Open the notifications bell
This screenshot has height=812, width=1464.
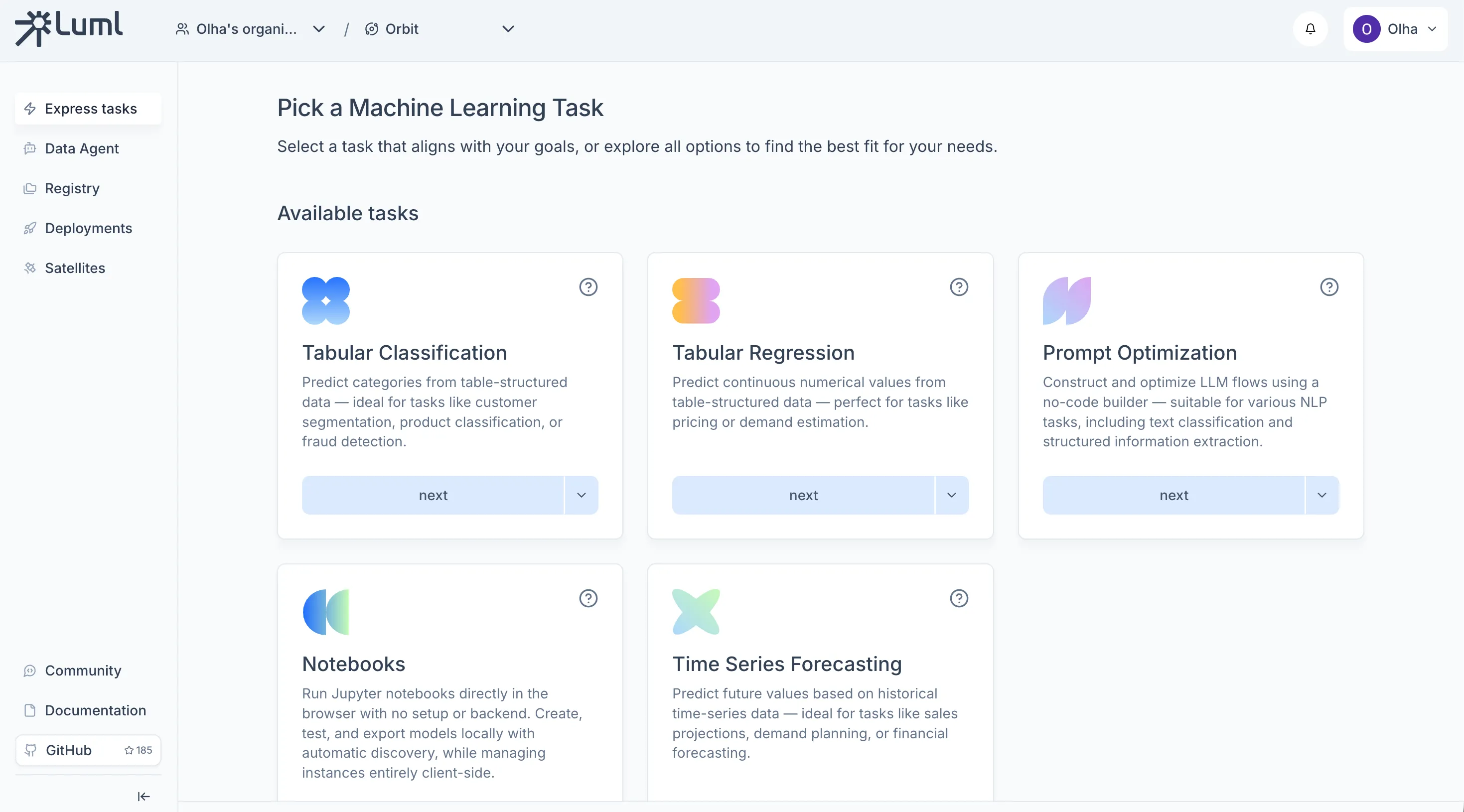pyautogui.click(x=1310, y=29)
